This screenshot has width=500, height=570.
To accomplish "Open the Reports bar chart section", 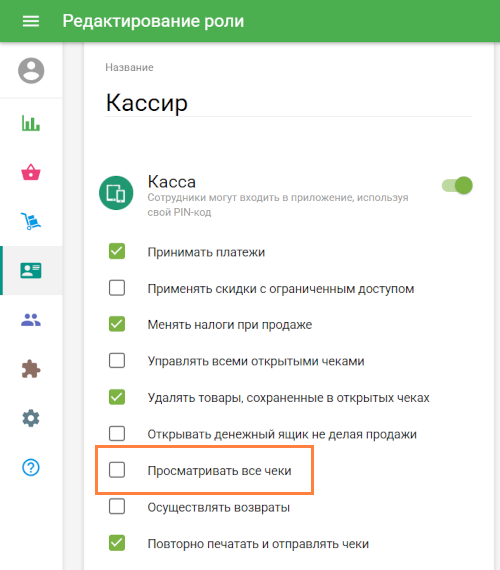I will pos(31,123).
